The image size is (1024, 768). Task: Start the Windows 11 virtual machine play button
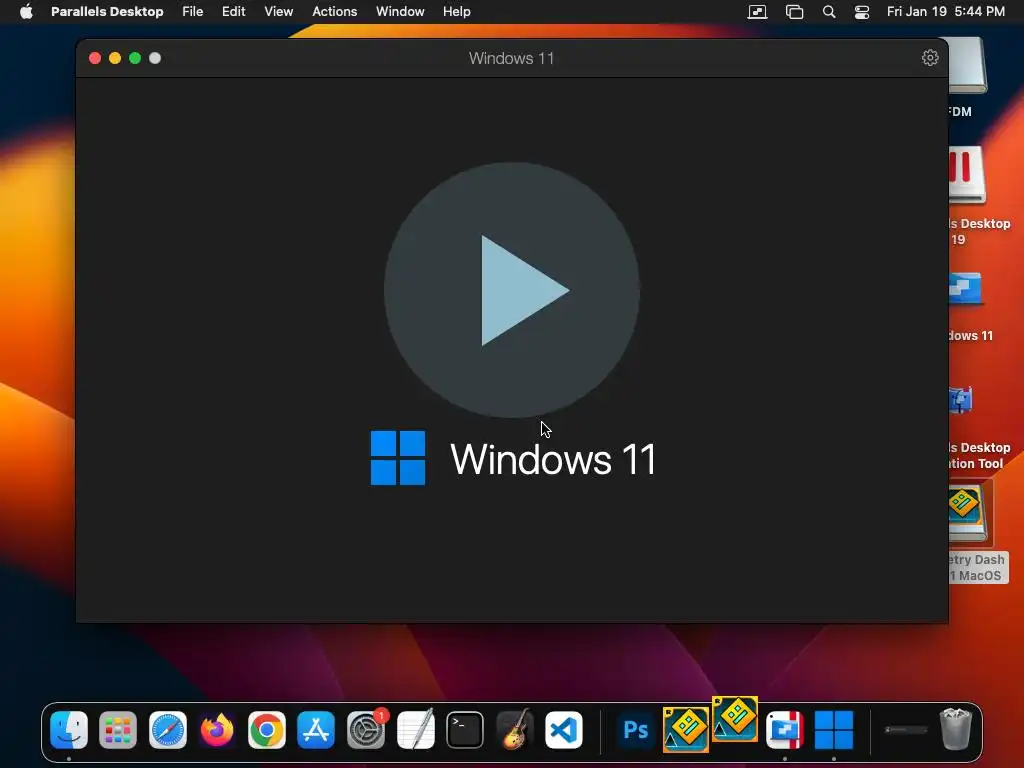pos(512,290)
